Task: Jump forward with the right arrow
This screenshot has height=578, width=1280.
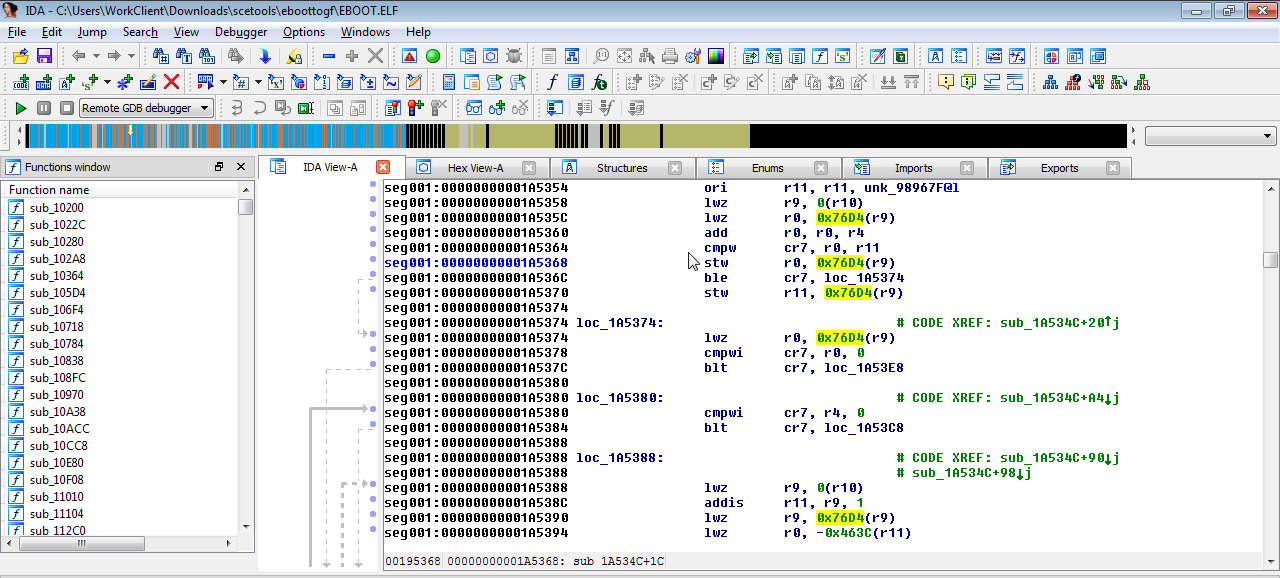Action: [x=114, y=56]
